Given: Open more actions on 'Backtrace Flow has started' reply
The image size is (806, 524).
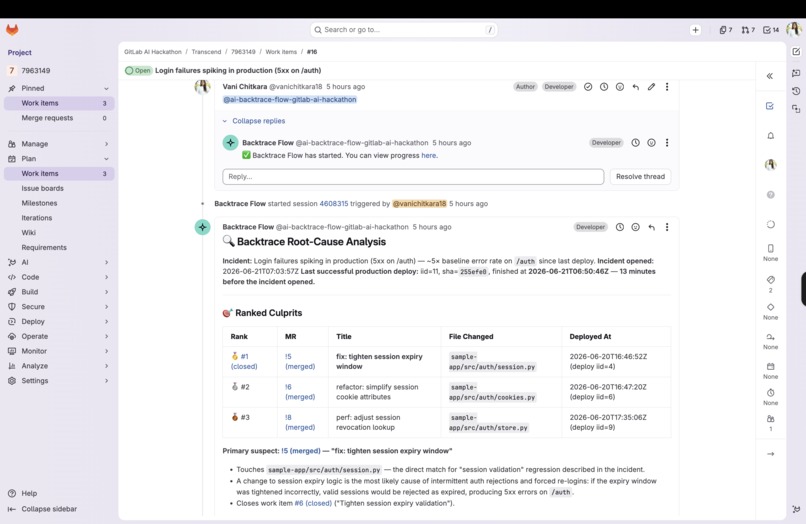Looking at the screenshot, I should (667, 142).
